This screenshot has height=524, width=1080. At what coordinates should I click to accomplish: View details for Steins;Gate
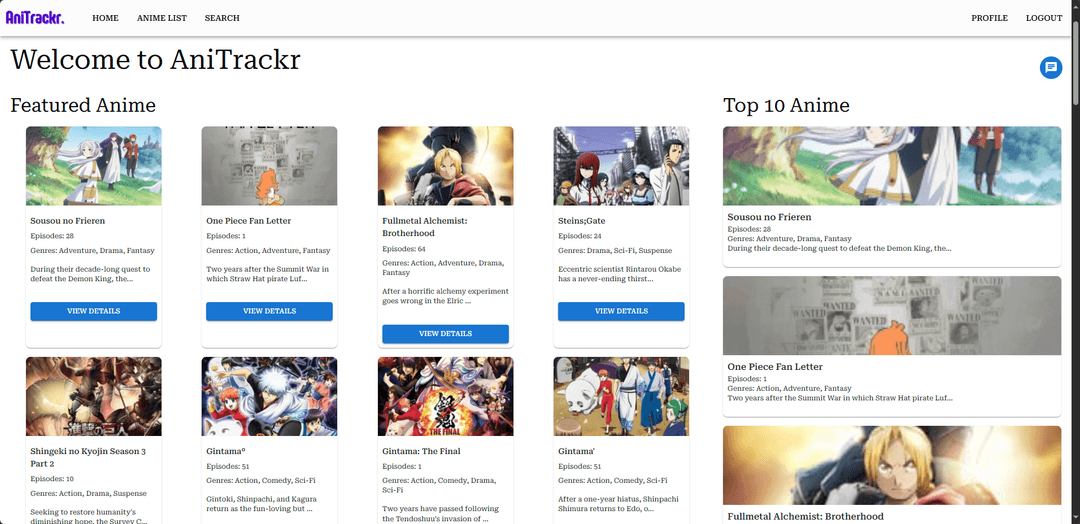tap(621, 311)
